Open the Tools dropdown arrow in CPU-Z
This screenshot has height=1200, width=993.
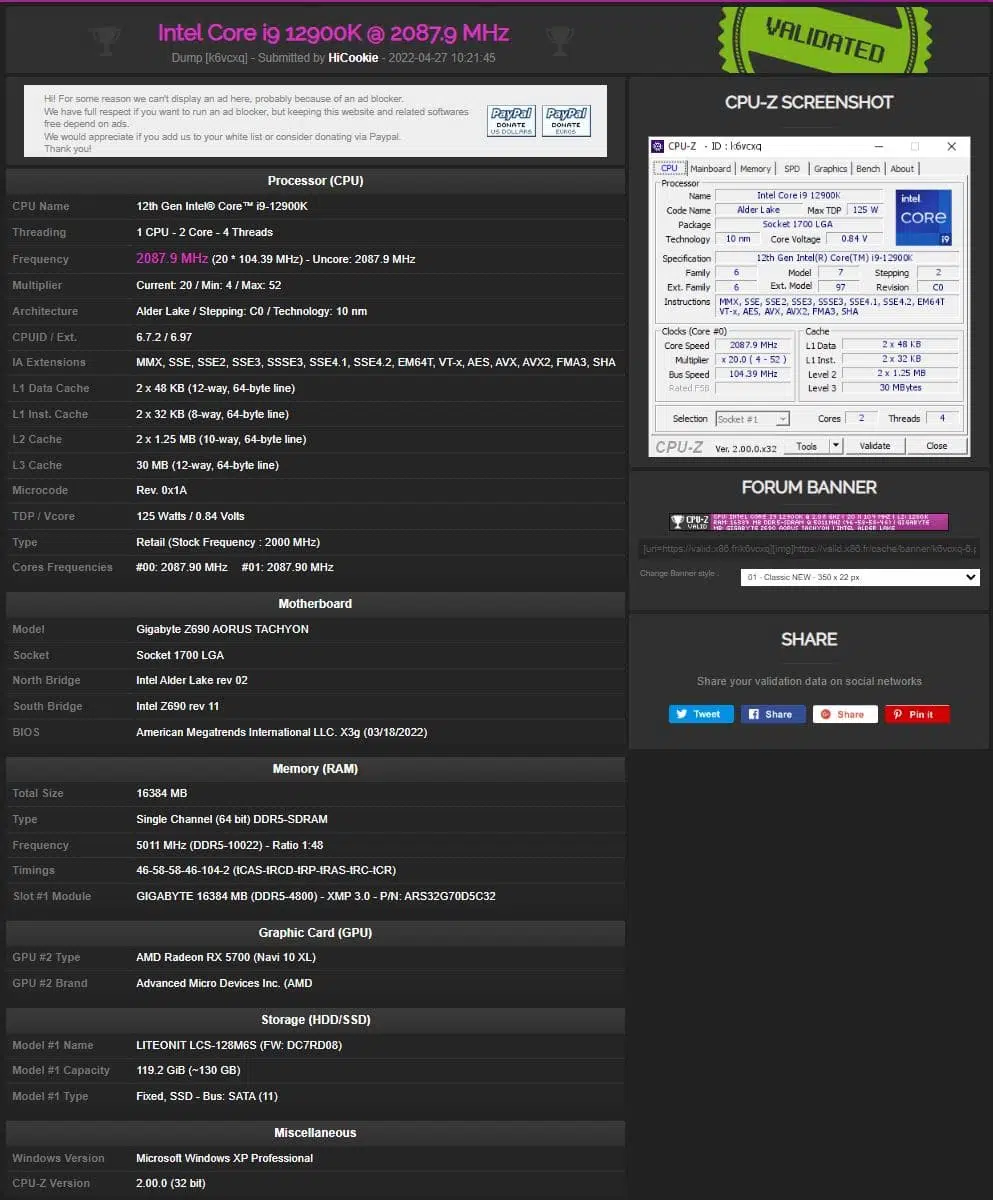point(836,446)
